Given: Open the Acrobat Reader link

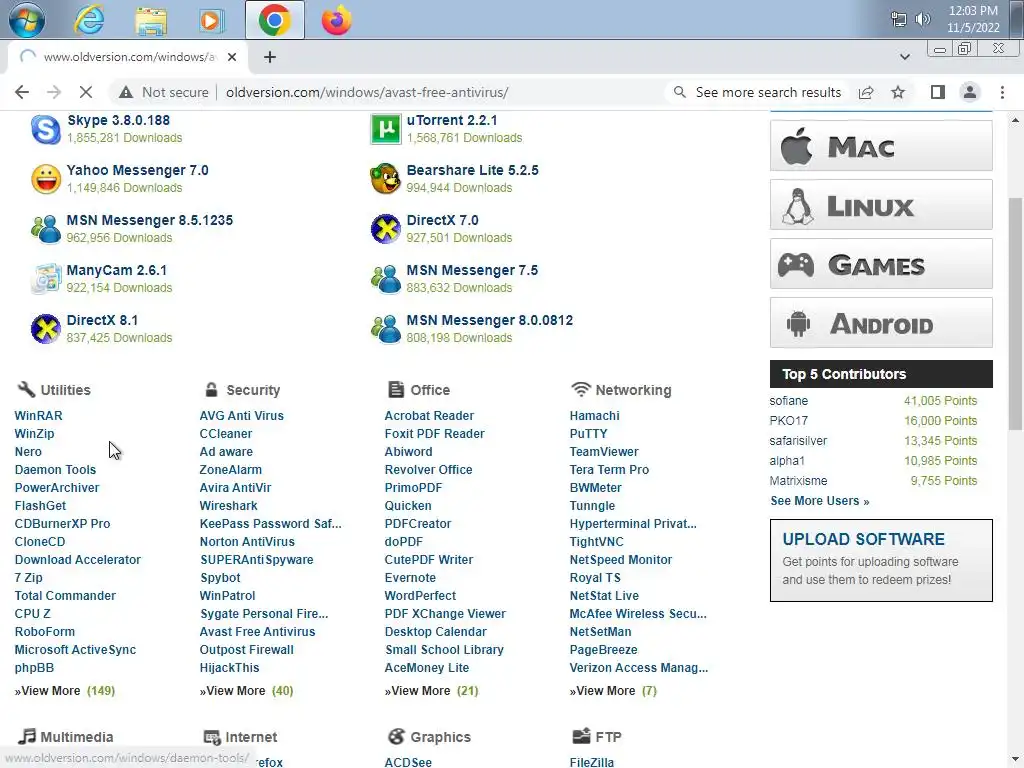Looking at the screenshot, I should tap(429, 415).
